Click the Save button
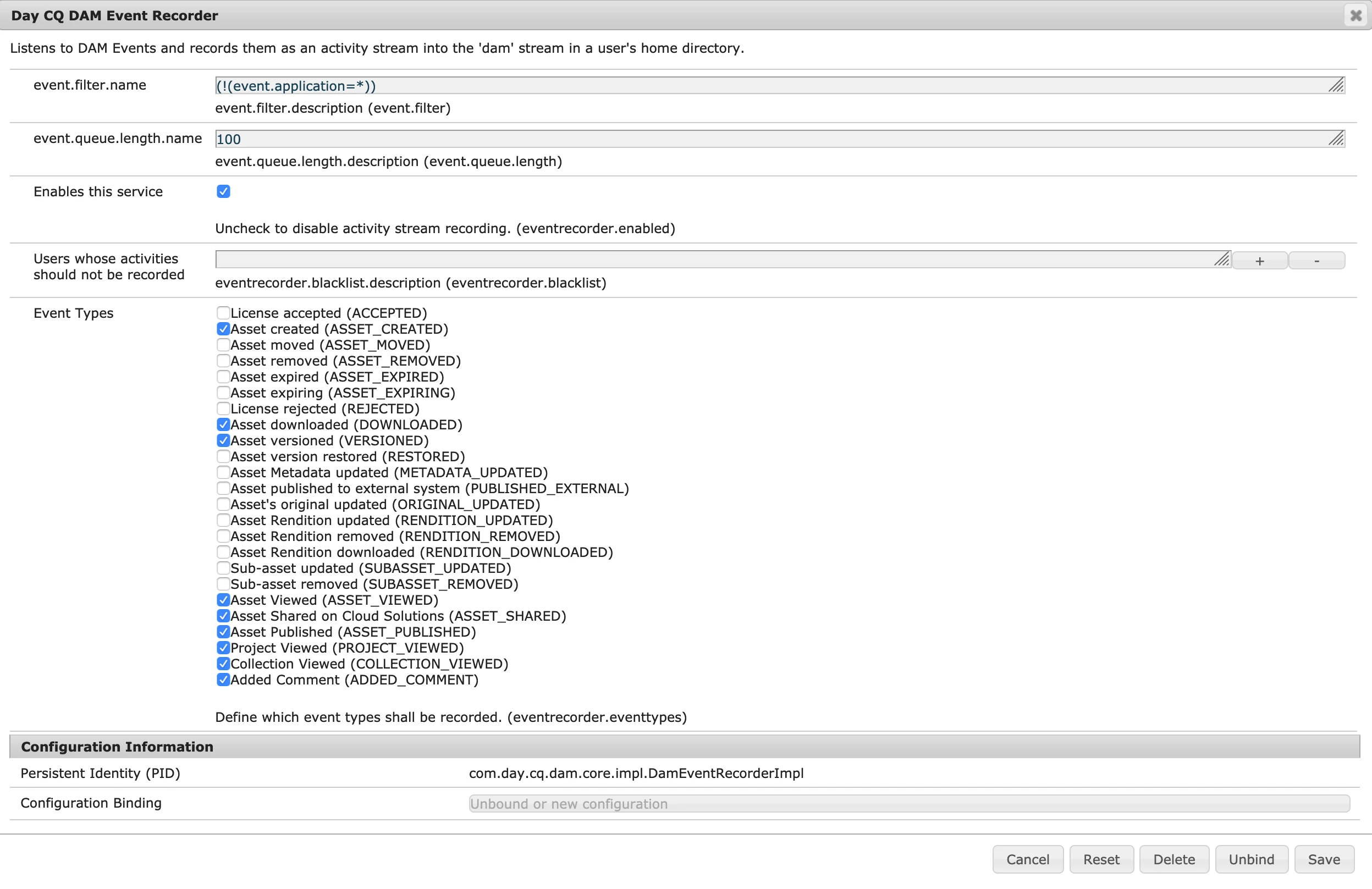Screen dimensions: 1372x889 [1324, 859]
